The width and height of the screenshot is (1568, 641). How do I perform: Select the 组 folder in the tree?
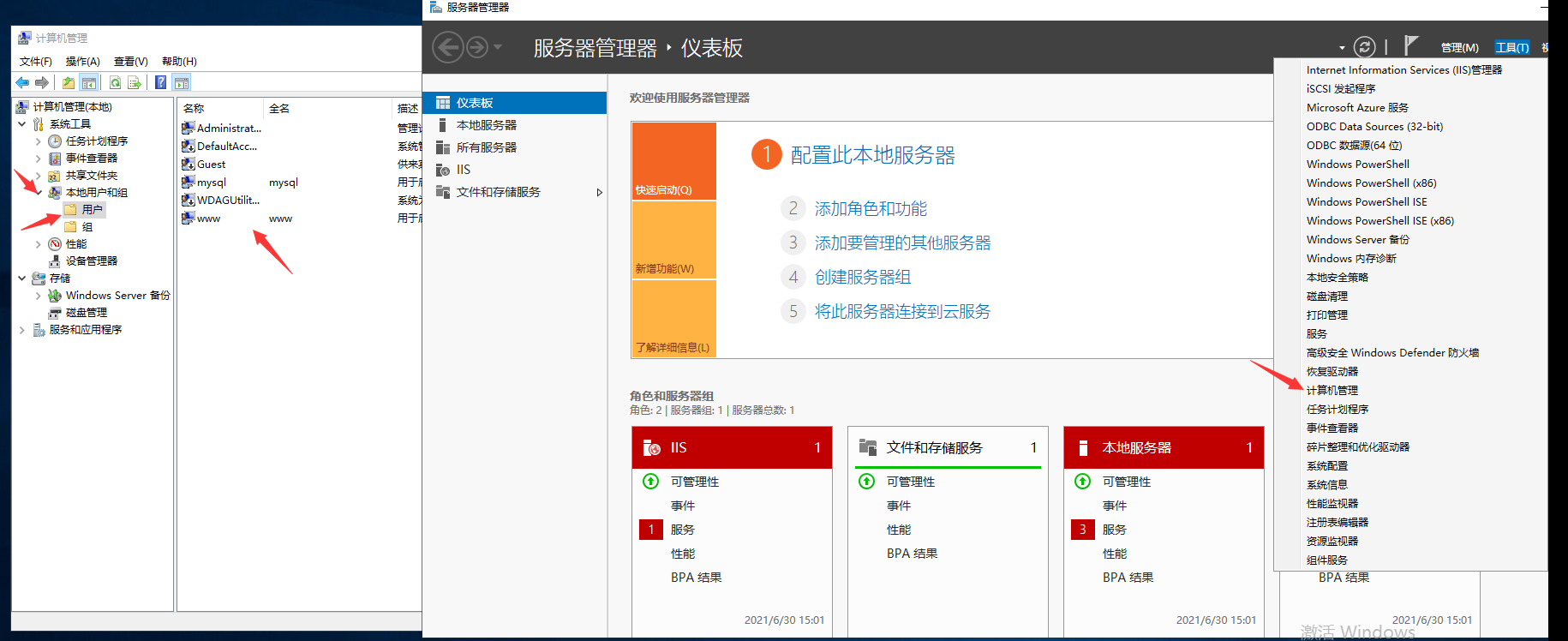pos(78,227)
